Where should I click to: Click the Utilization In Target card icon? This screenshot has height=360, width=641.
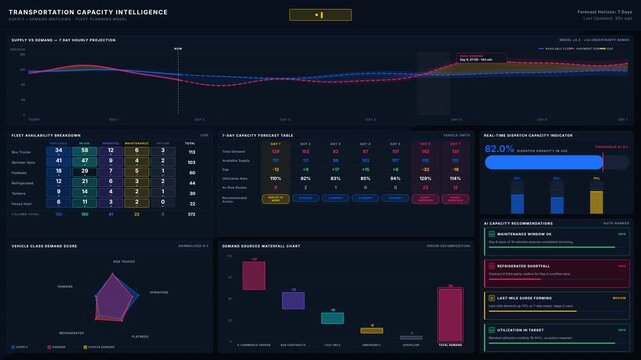click(492, 330)
